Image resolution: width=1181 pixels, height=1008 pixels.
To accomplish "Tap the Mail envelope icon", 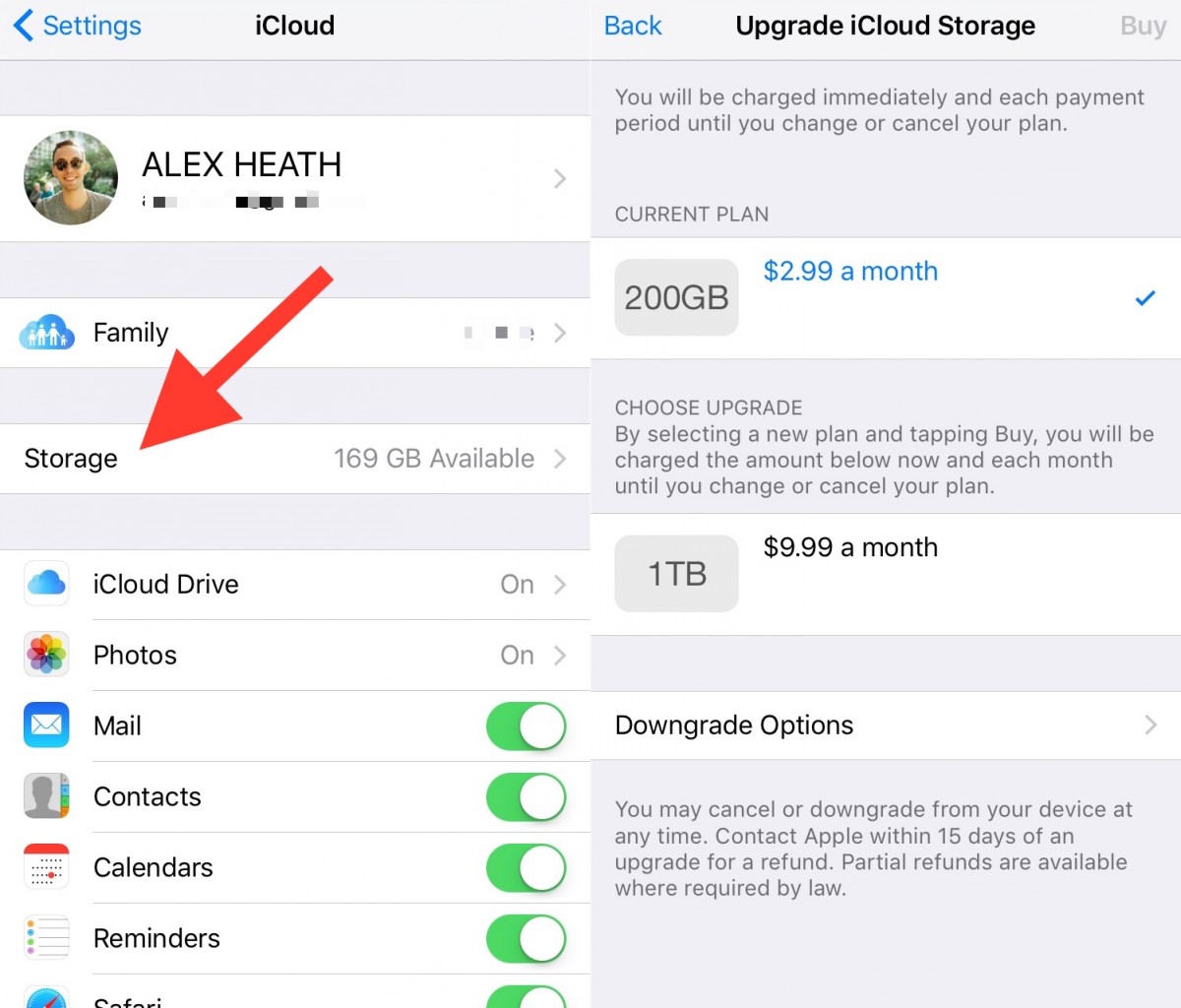I will [x=46, y=725].
